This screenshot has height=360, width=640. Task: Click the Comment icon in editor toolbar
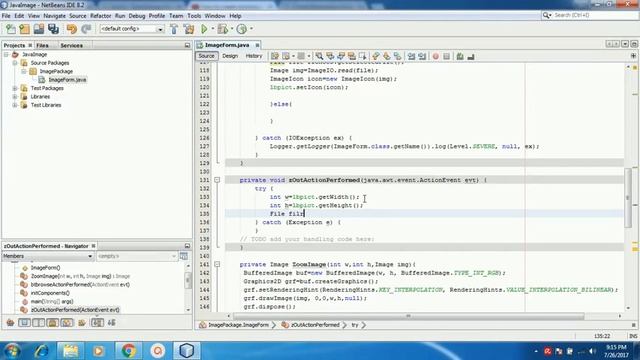(460, 56)
